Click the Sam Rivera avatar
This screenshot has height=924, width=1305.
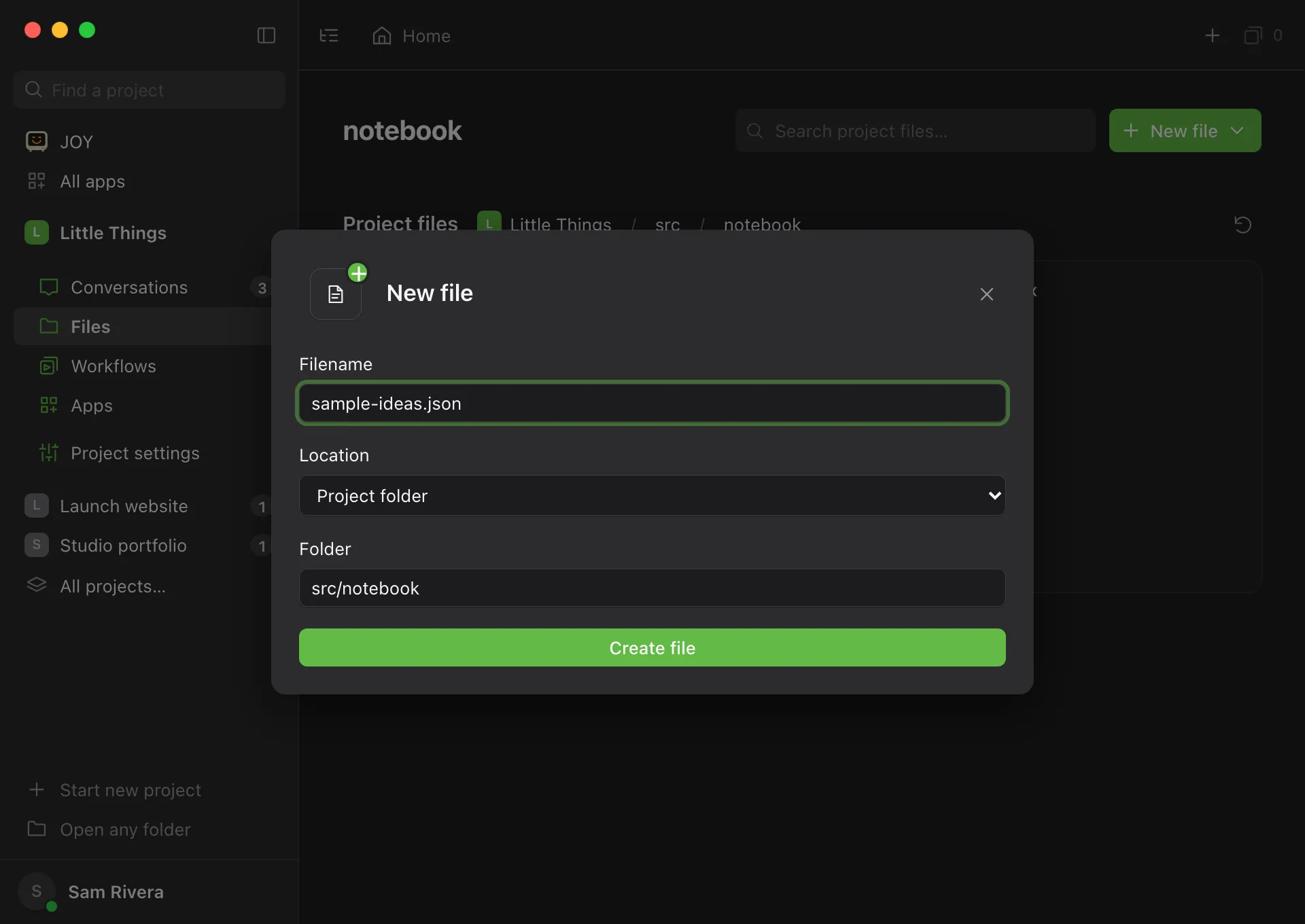37,891
